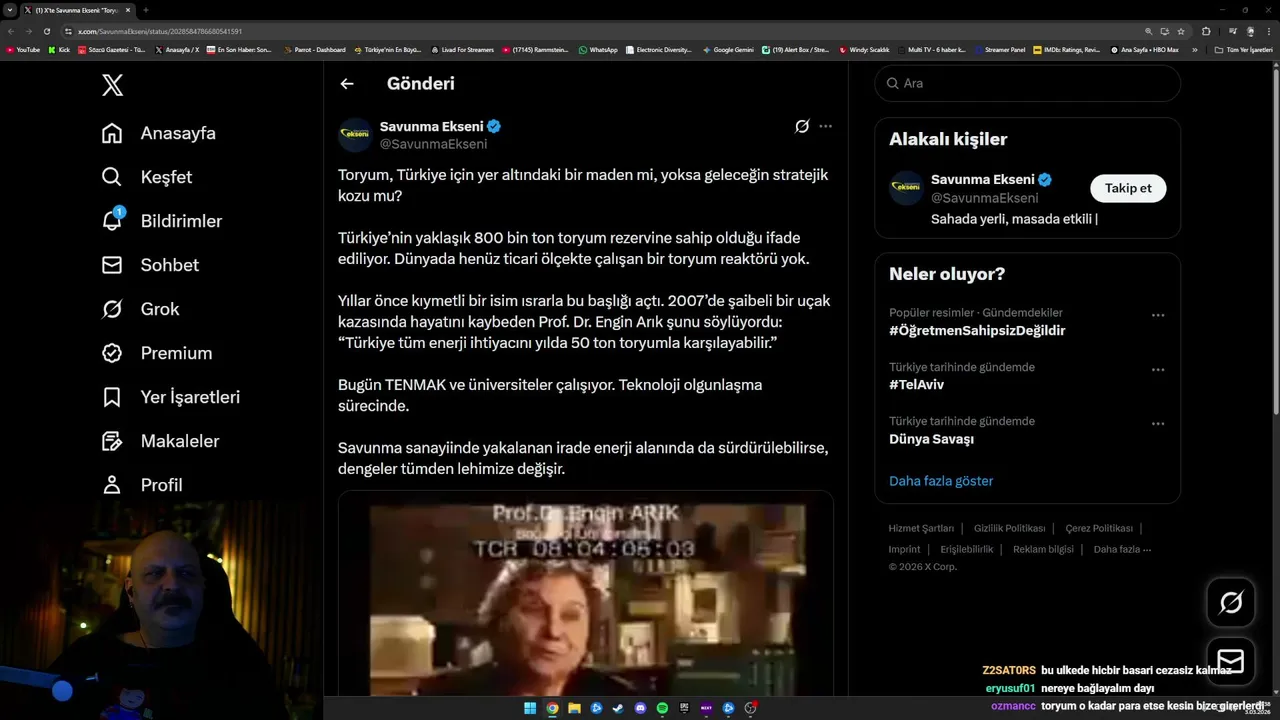This screenshot has height=720, width=1280.
Task: Click the page vertical scrollbar
Action: 1275,240
